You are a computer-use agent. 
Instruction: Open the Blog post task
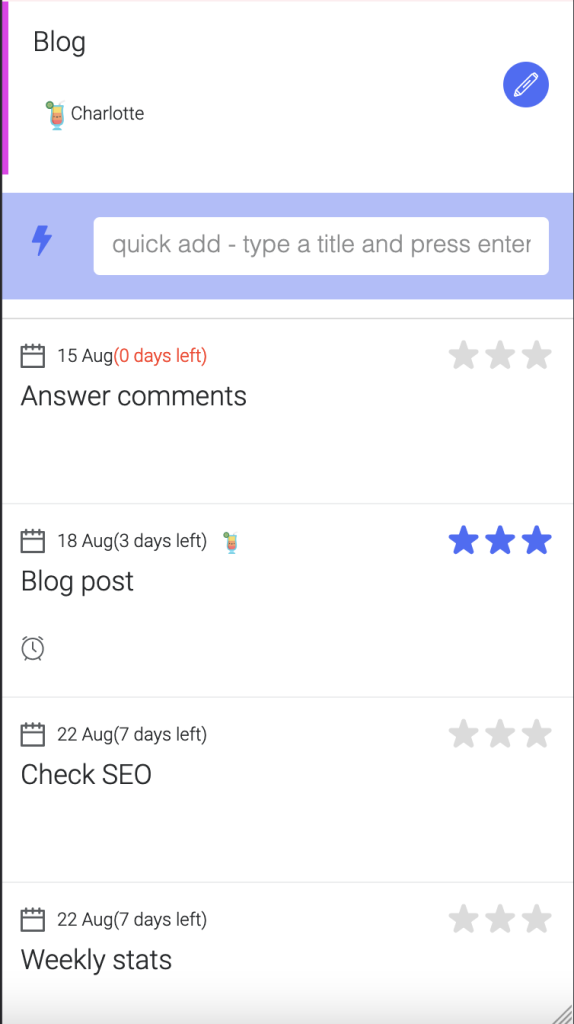click(77, 581)
